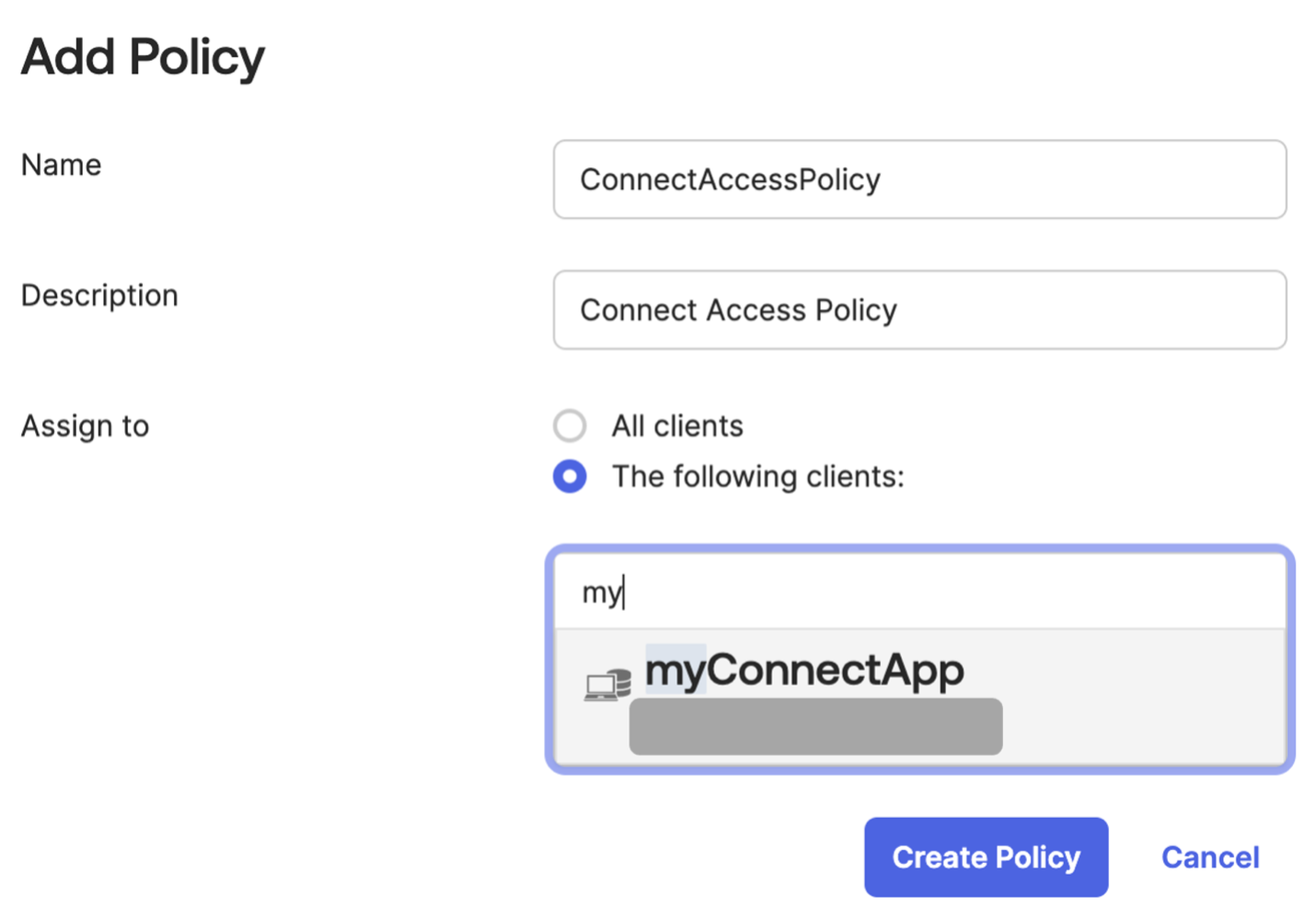Reselect the filled radio button for following clients
1316x907 pixels.
tap(570, 476)
